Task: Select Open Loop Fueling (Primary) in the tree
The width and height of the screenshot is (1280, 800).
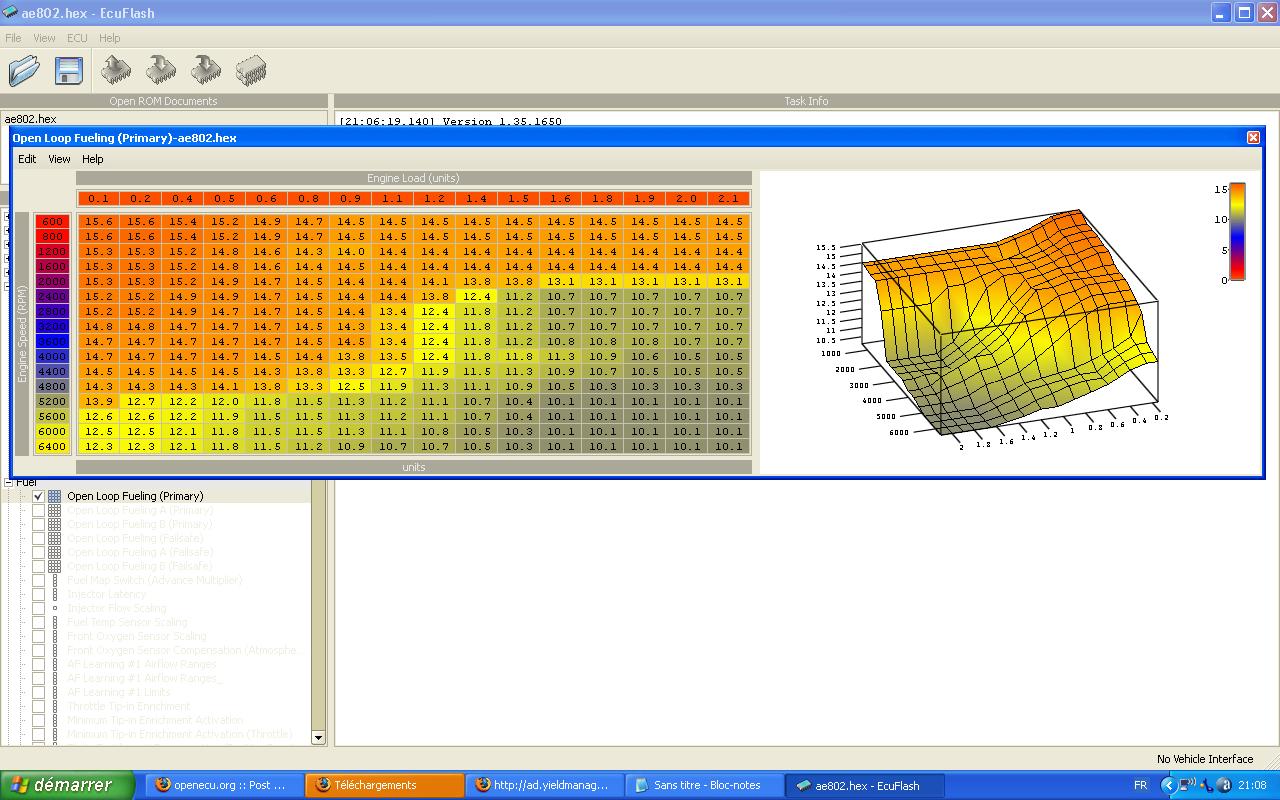Action: pos(135,496)
